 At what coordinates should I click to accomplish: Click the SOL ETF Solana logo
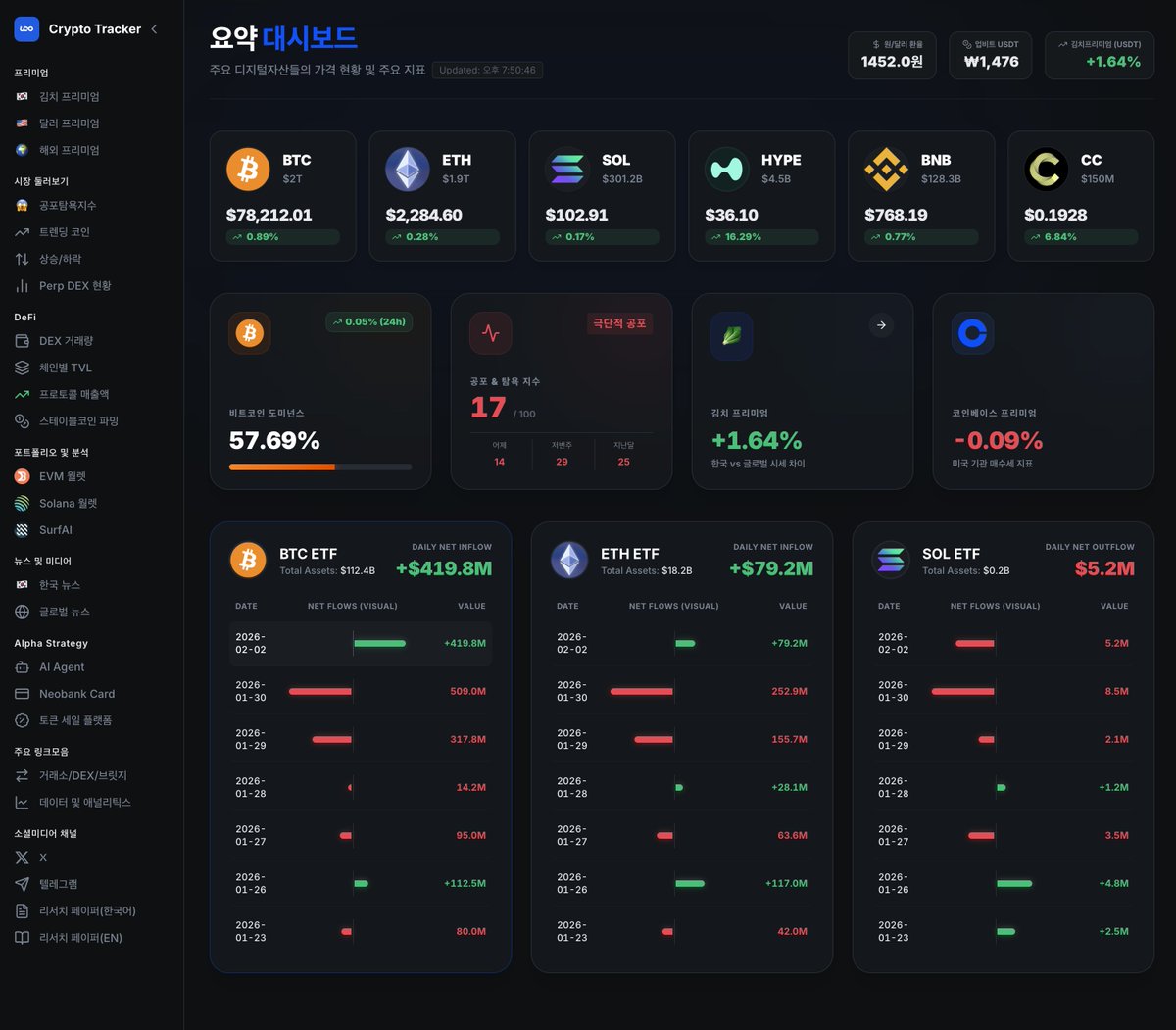pos(891,561)
